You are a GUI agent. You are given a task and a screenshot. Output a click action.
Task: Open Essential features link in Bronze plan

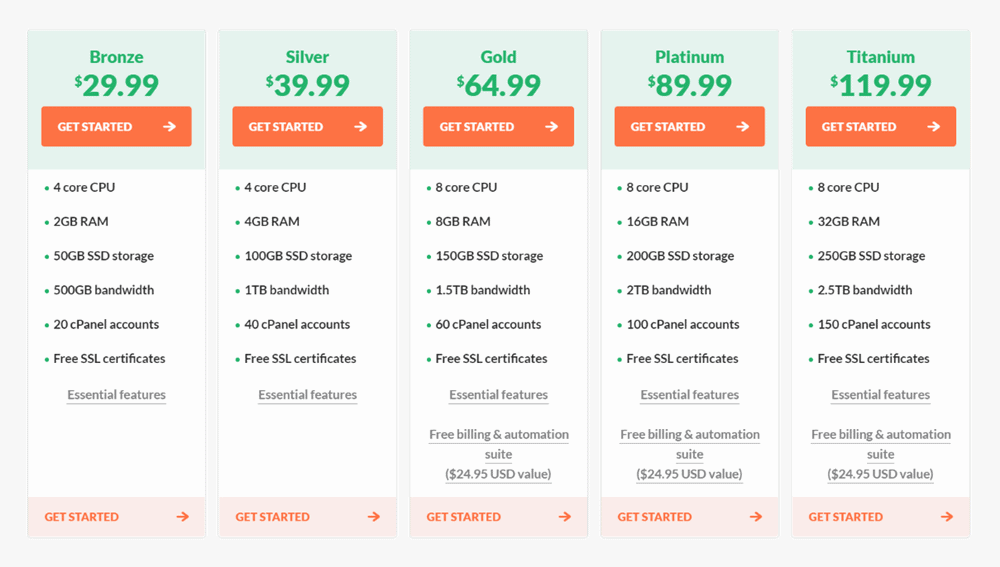[117, 395]
